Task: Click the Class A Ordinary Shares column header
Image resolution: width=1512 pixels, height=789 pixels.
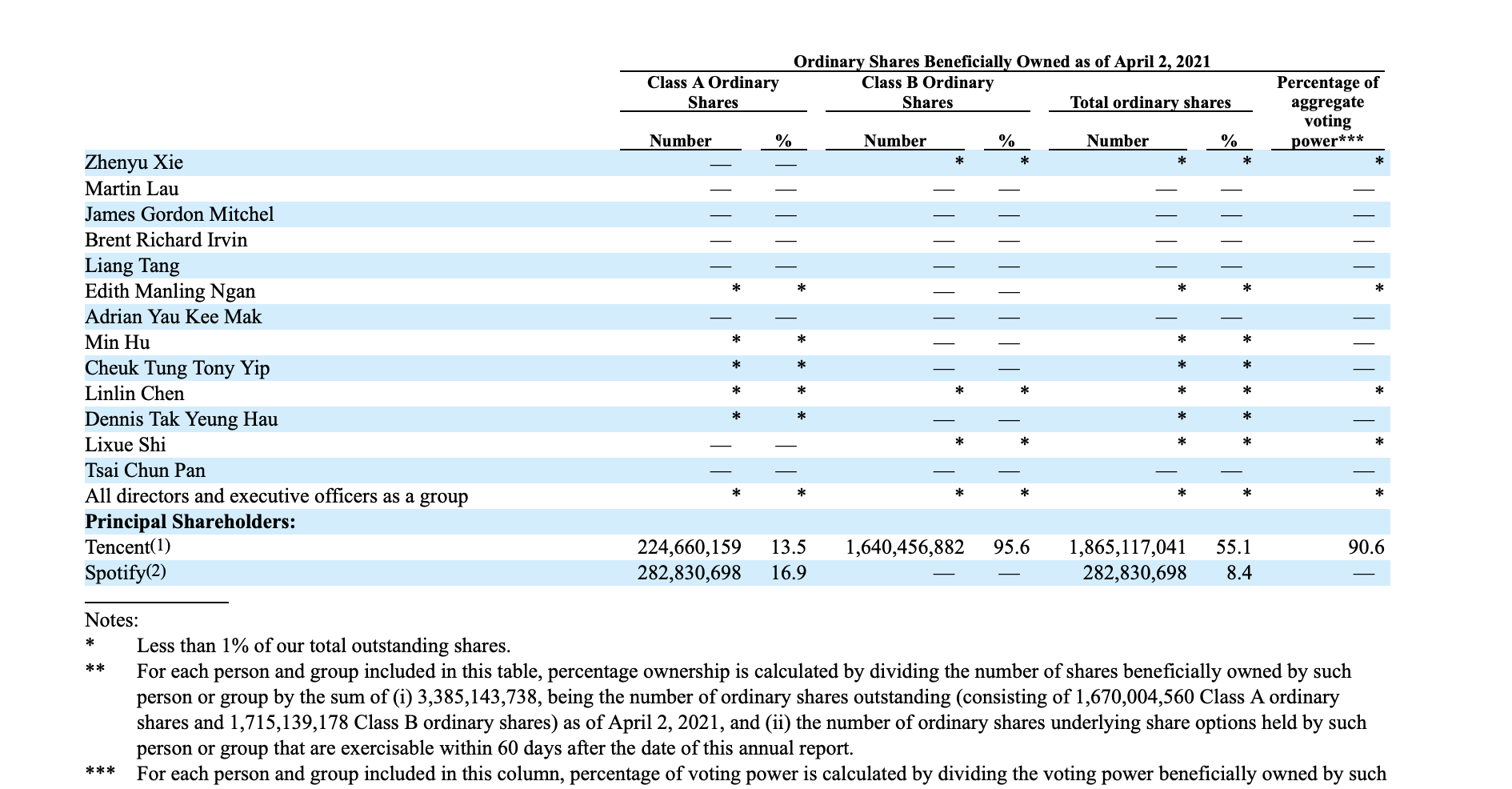Action: coord(714,91)
